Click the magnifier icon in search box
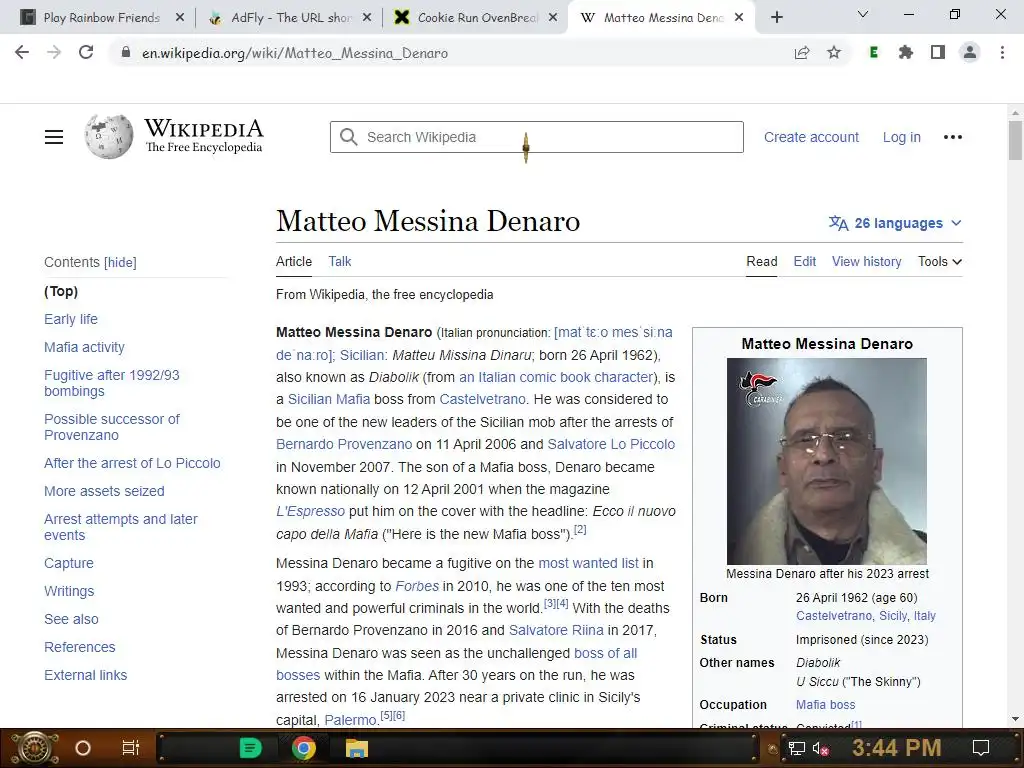This screenshot has height=768, width=1024. tap(349, 137)
